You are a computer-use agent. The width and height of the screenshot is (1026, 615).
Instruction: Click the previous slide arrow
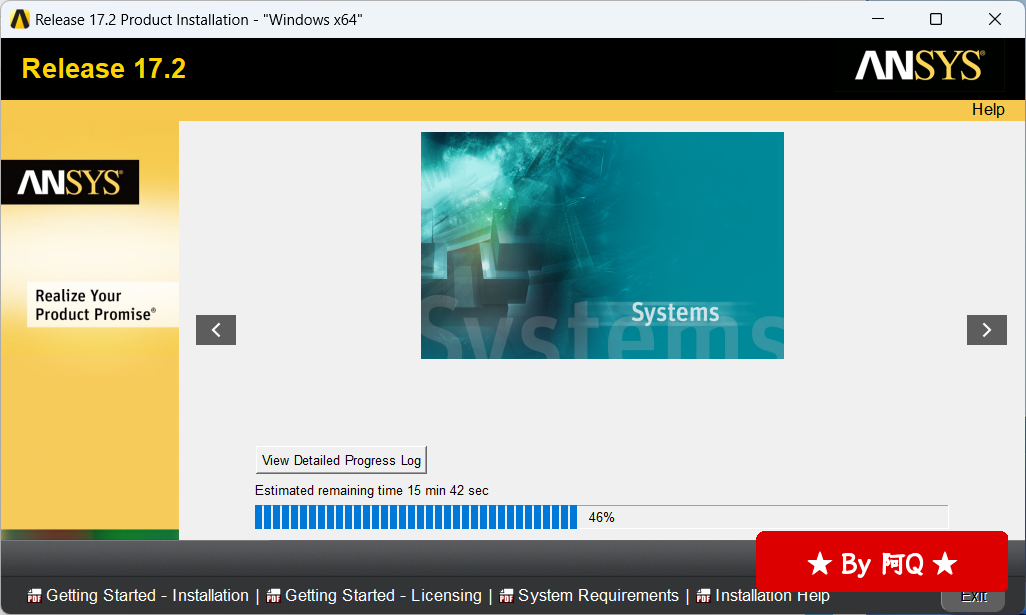tap(216, 330)
